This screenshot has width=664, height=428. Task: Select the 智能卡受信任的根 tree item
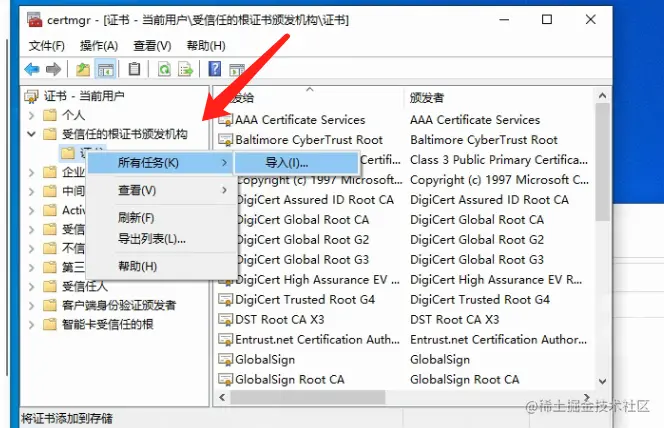tap(108, 325)
